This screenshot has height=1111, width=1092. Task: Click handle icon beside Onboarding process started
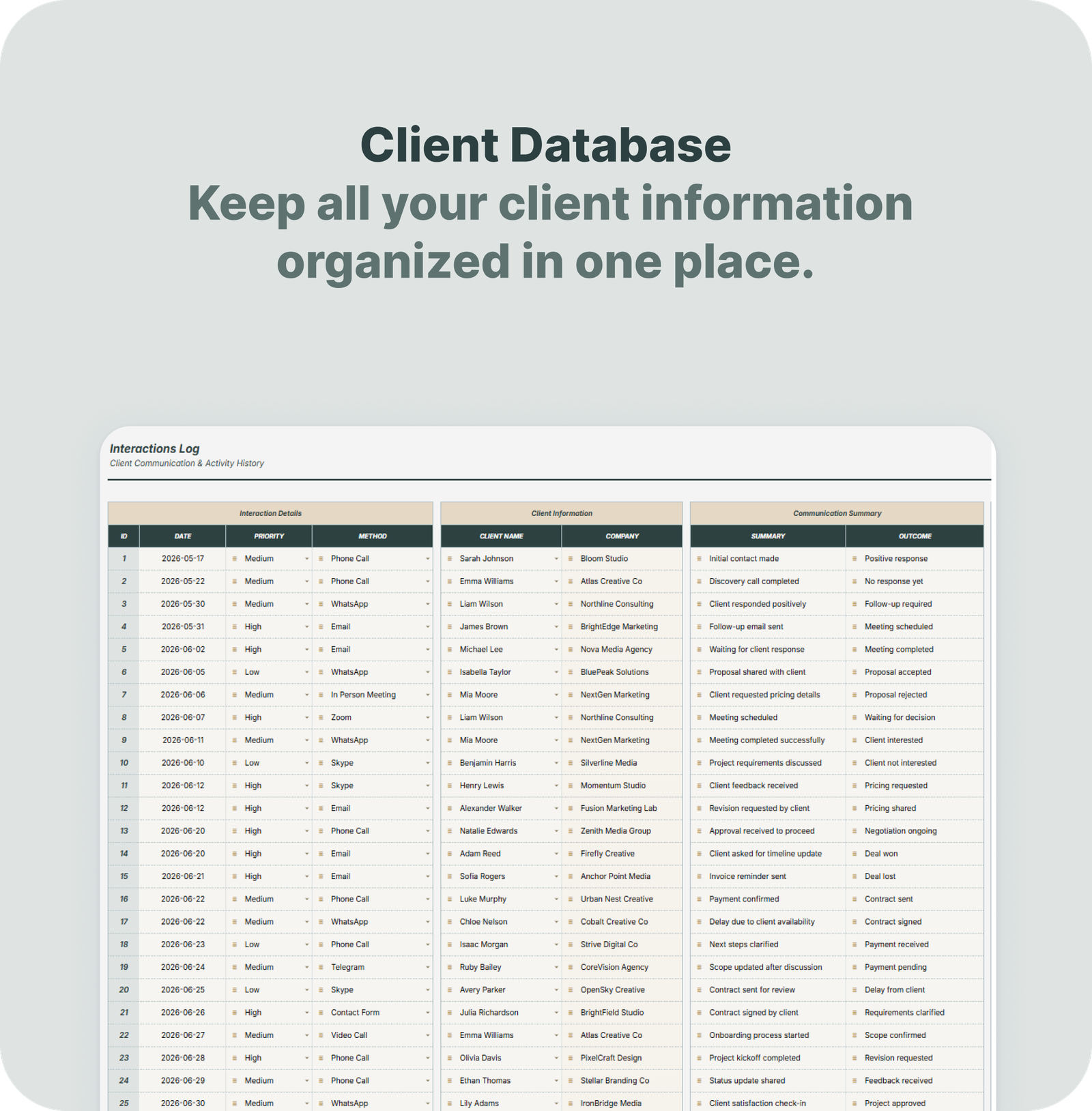point(699,1035)
